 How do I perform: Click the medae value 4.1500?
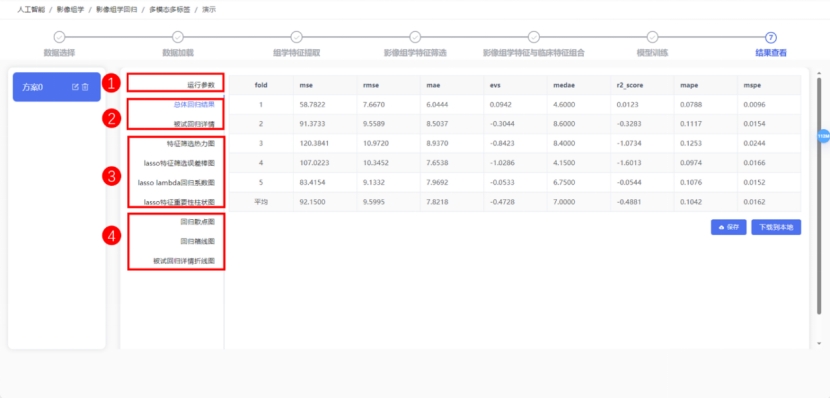tap(563, 163)
